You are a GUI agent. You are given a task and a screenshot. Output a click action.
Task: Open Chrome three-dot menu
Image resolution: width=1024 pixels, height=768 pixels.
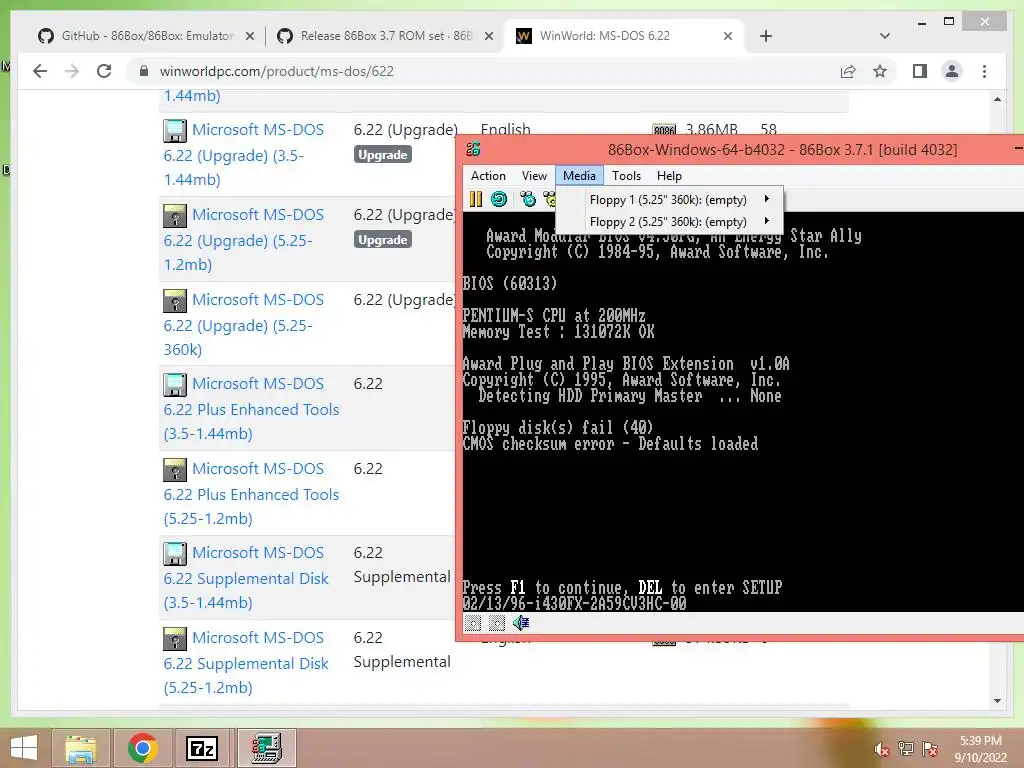pos(984,71)
